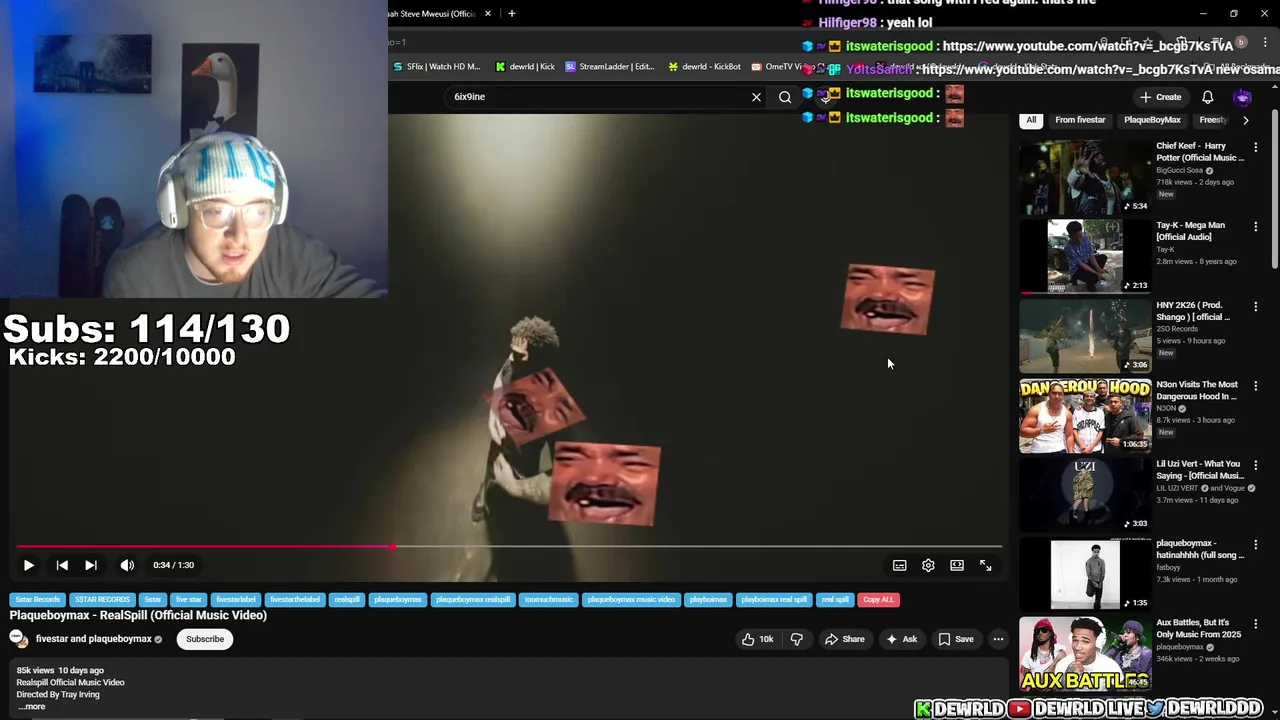
Task: Share the video
Action: (844, 639)
